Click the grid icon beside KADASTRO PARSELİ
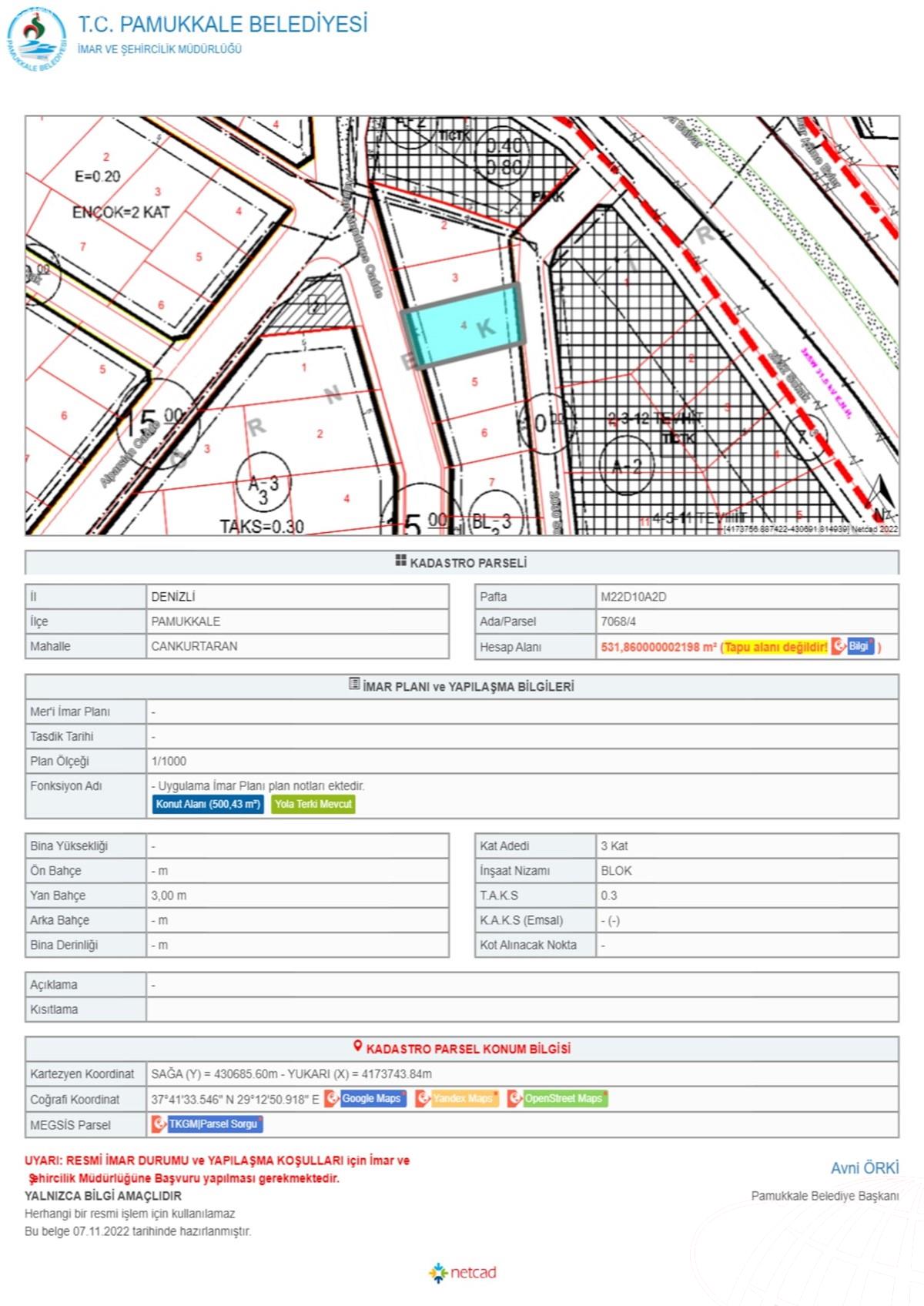The image size is (924, 1306). tap(400, 561)
